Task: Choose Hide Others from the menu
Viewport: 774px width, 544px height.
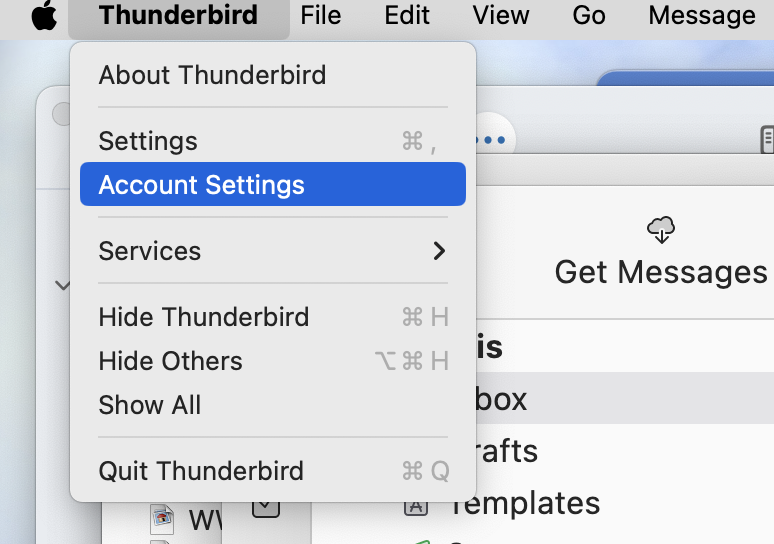Action: pos(170,361)
